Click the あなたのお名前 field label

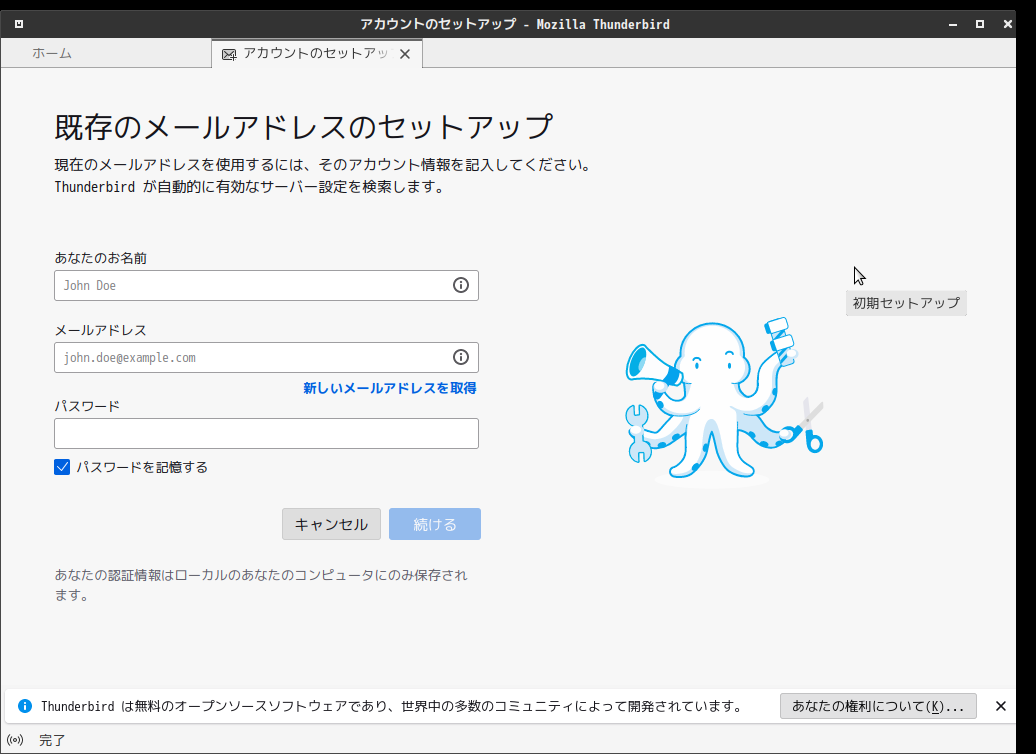coord(100,258)
